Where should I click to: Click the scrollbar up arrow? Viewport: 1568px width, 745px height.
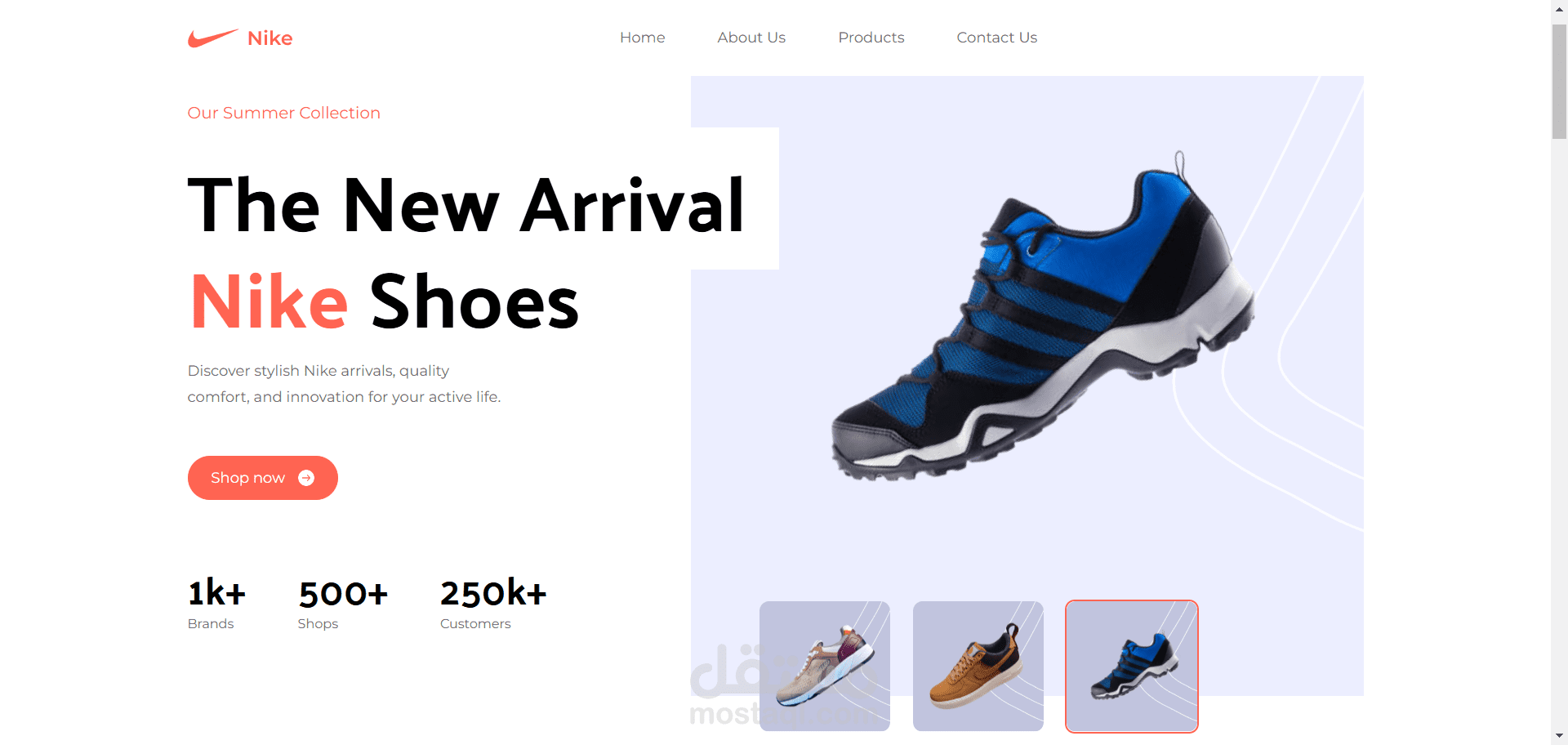1560,7
